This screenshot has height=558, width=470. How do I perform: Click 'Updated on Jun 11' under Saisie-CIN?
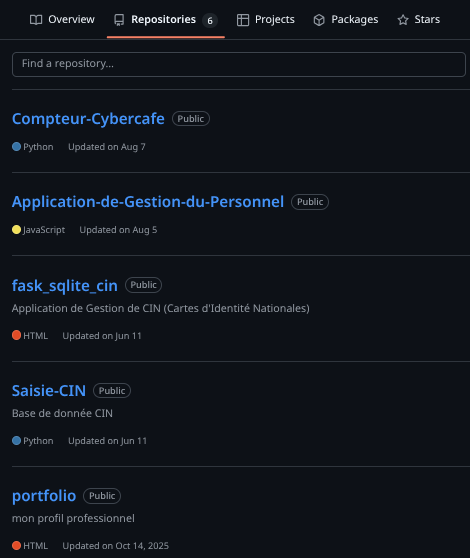pos(107,441)
